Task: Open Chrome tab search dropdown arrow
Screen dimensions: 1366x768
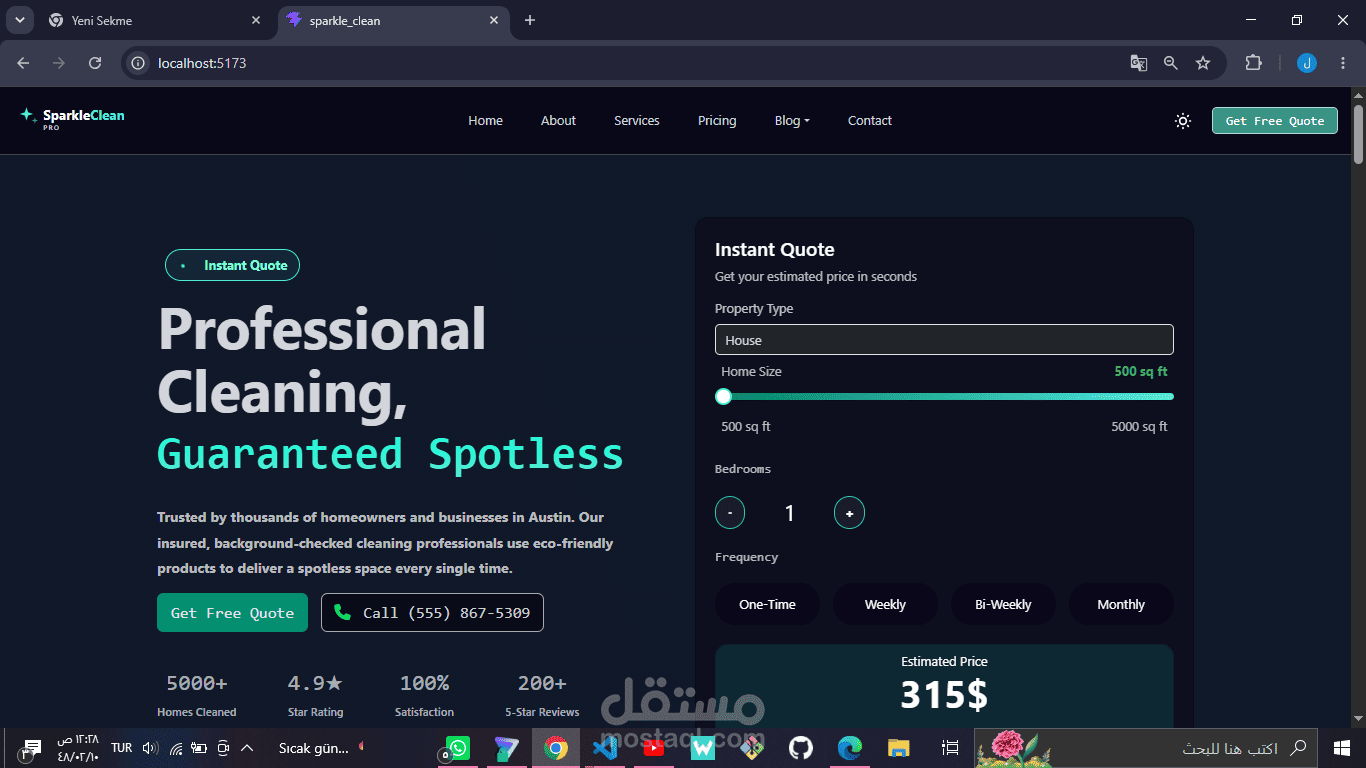Action: pyautogui.click(x=19, y=20)
